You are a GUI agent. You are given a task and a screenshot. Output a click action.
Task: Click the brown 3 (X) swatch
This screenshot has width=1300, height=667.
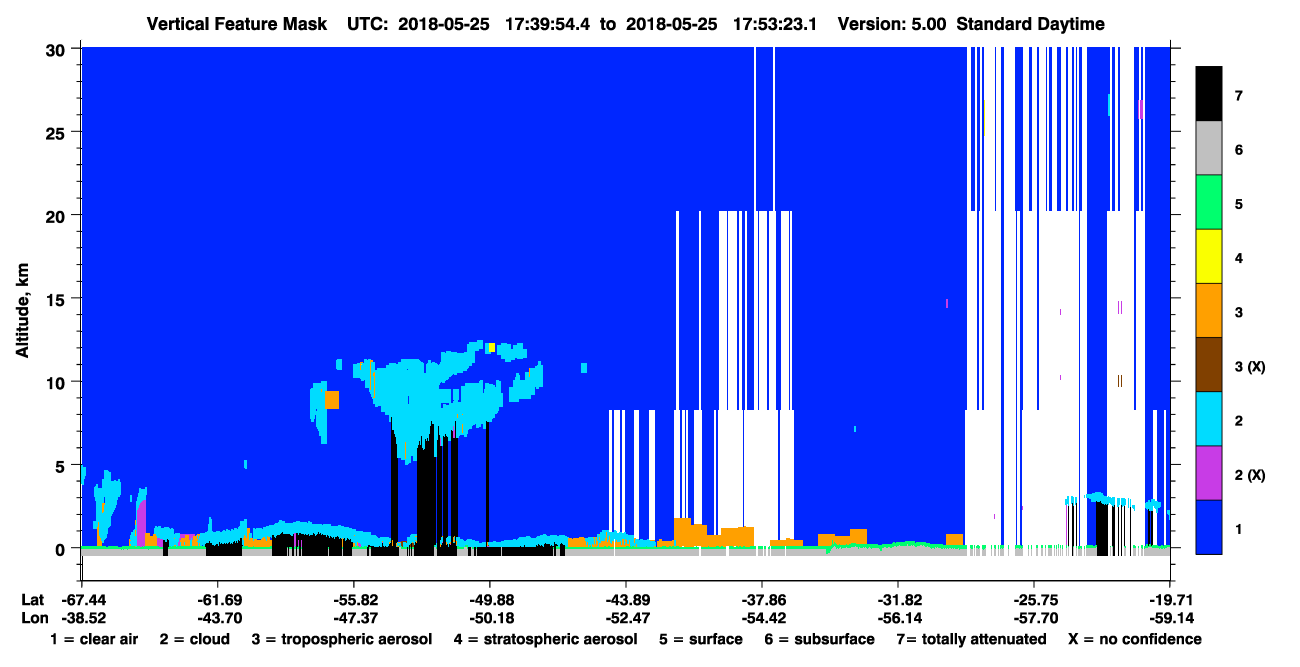point(1209,365)
